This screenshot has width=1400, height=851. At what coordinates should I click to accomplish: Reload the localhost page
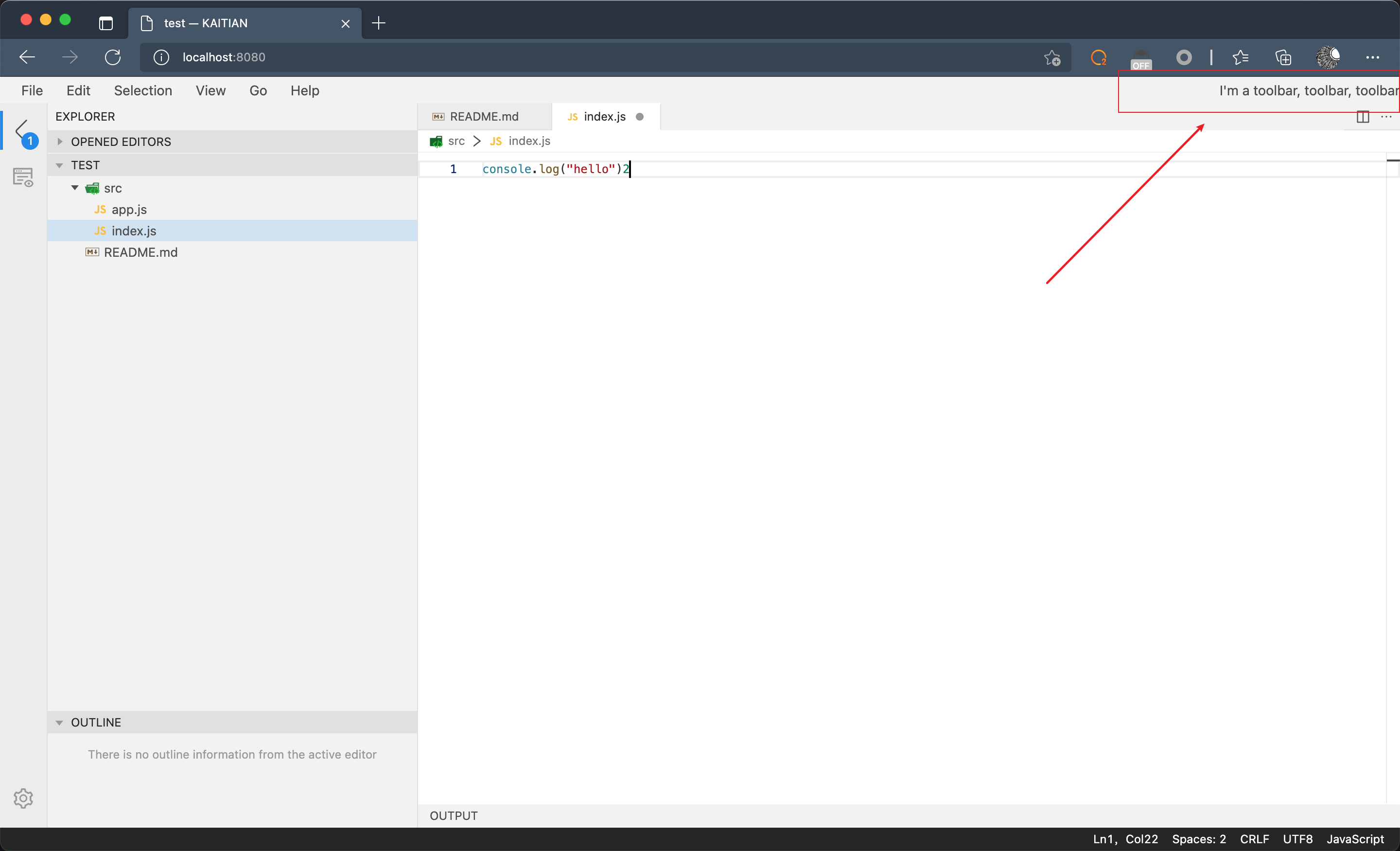point(112,57)
